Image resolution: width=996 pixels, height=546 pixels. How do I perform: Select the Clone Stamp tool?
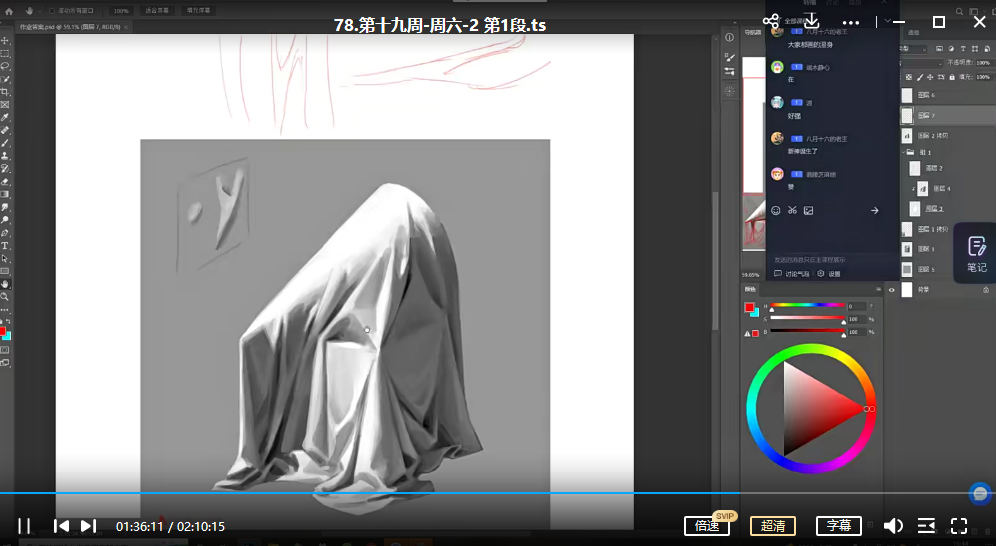click(x=4, y=156)
